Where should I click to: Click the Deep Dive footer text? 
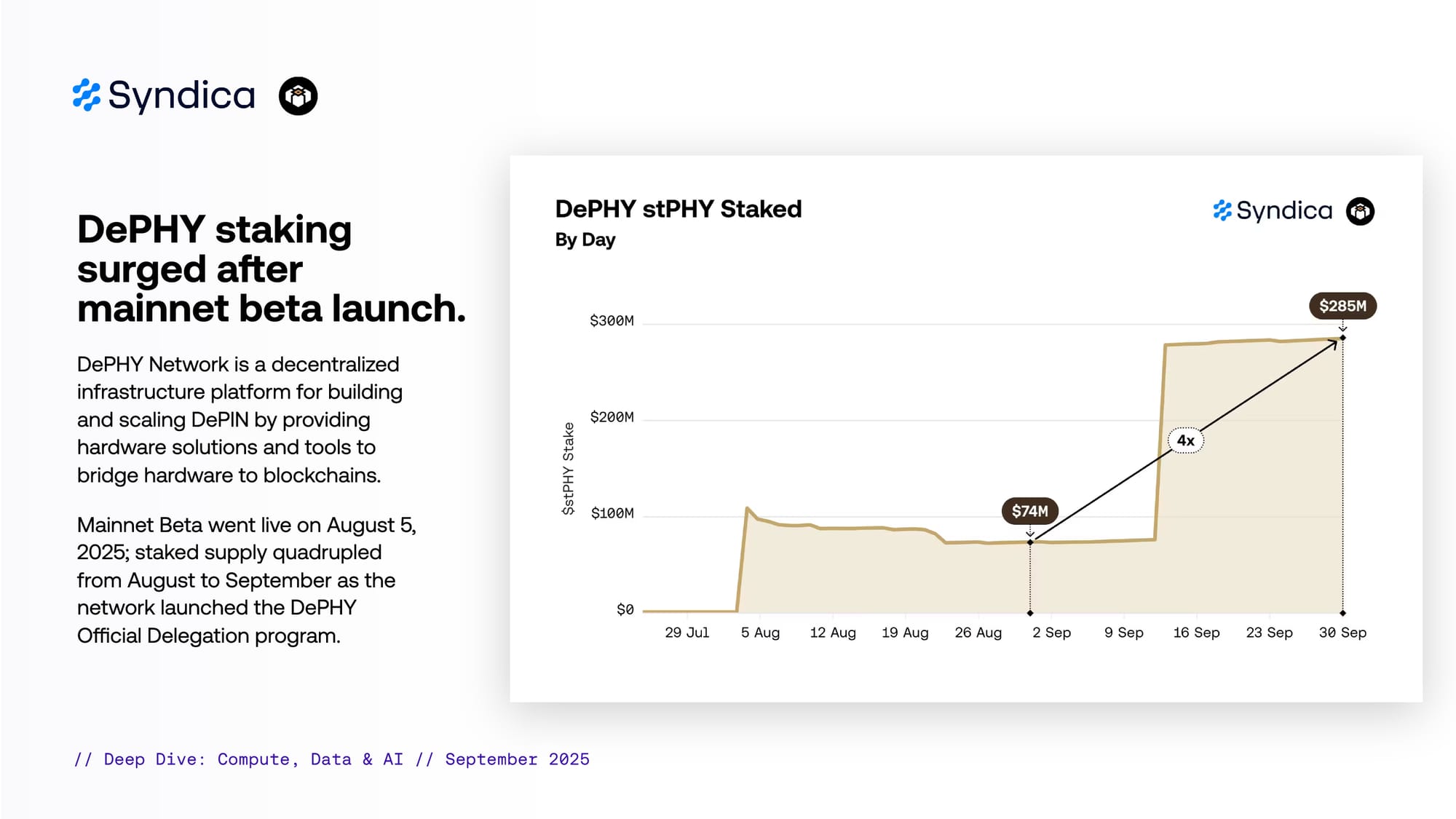[331, 759]
